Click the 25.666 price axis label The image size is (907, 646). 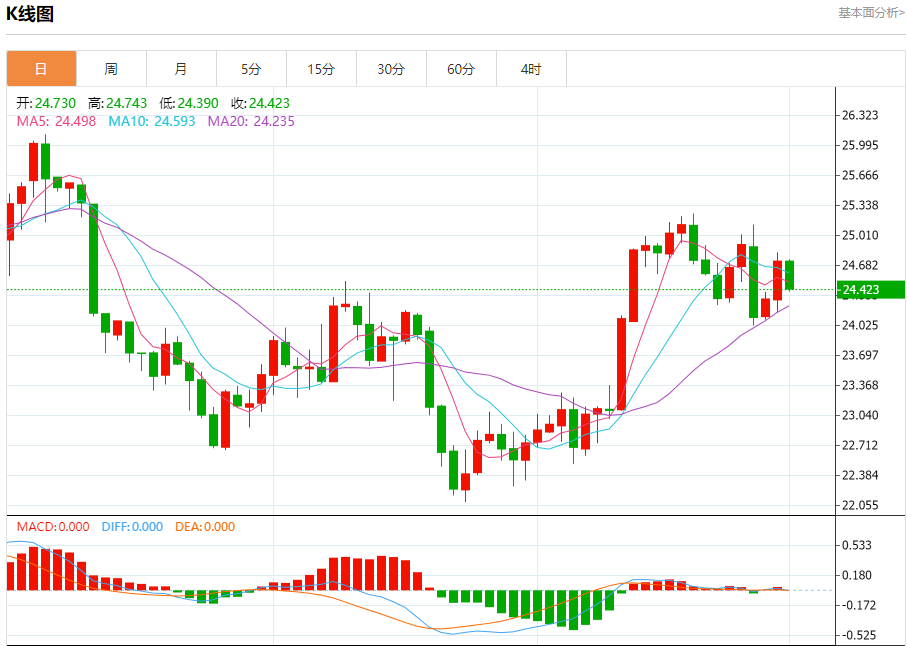(861, 175)
